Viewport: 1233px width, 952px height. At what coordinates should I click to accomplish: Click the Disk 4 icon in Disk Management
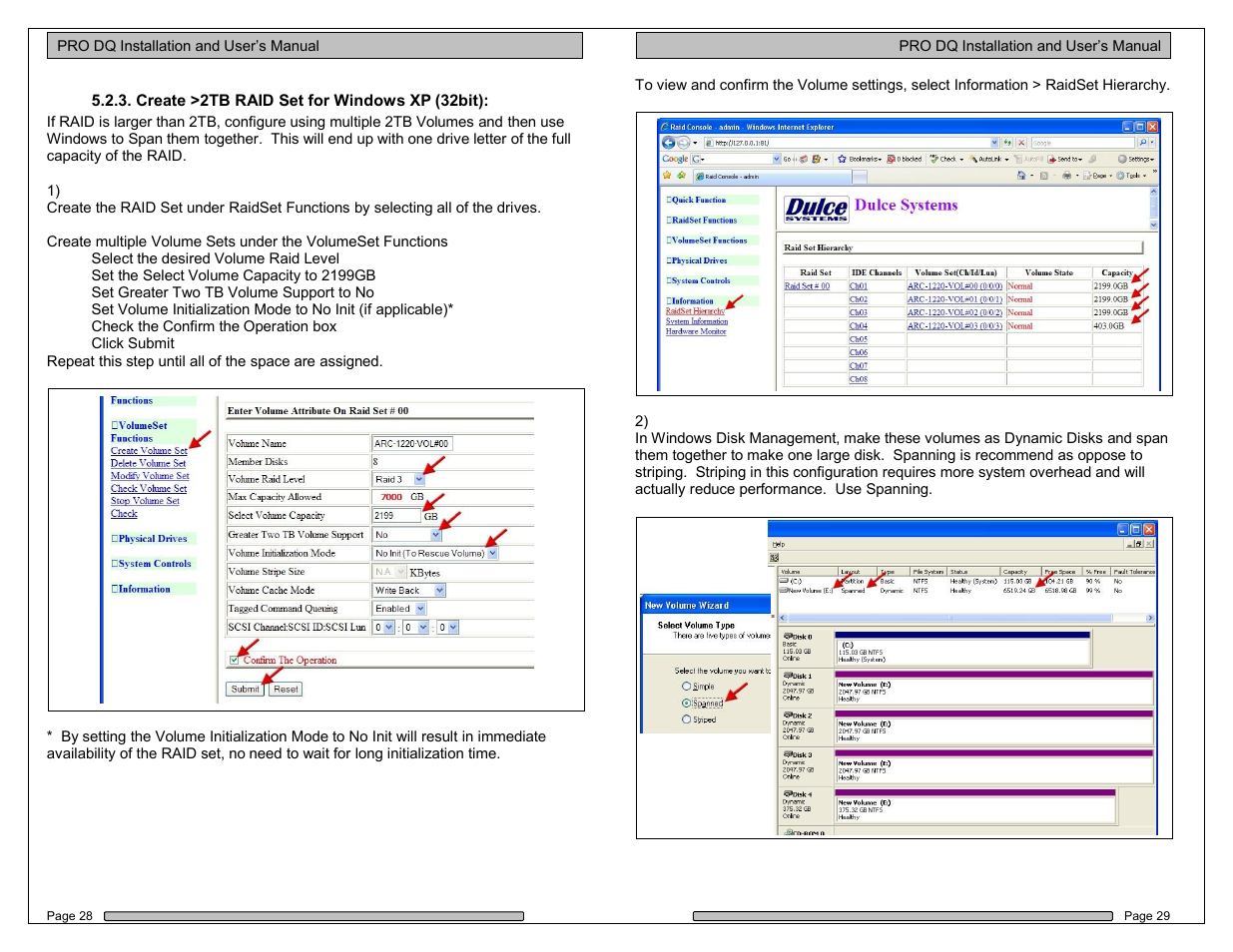788,794
